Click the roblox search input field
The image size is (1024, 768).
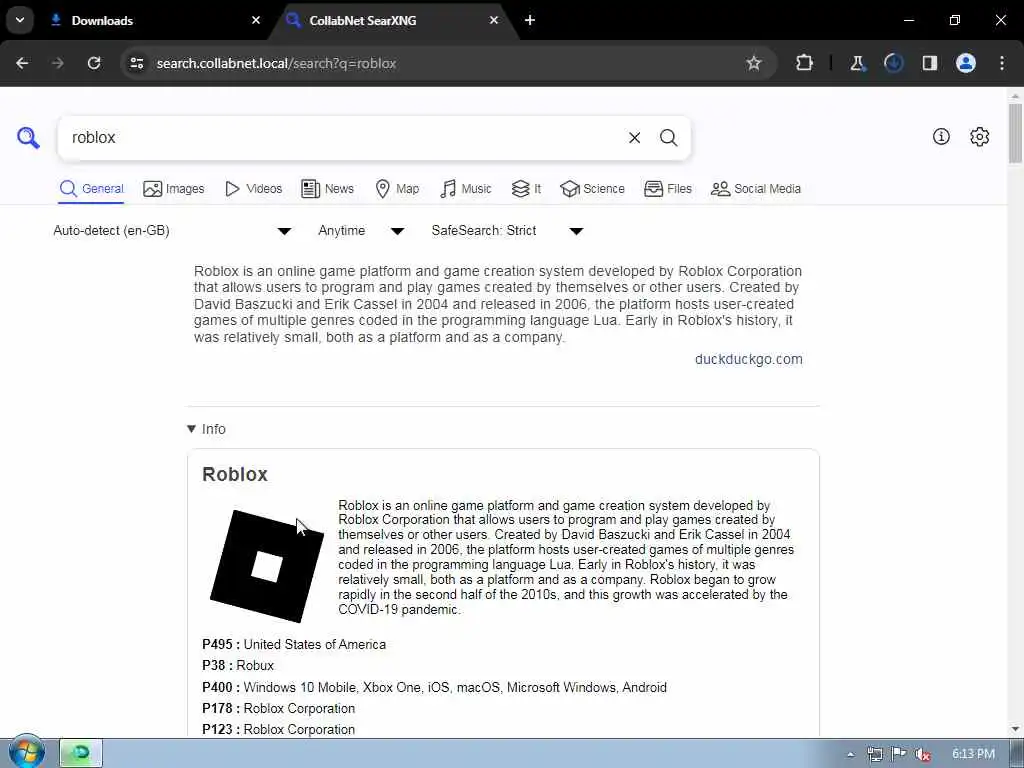point(343,138)
